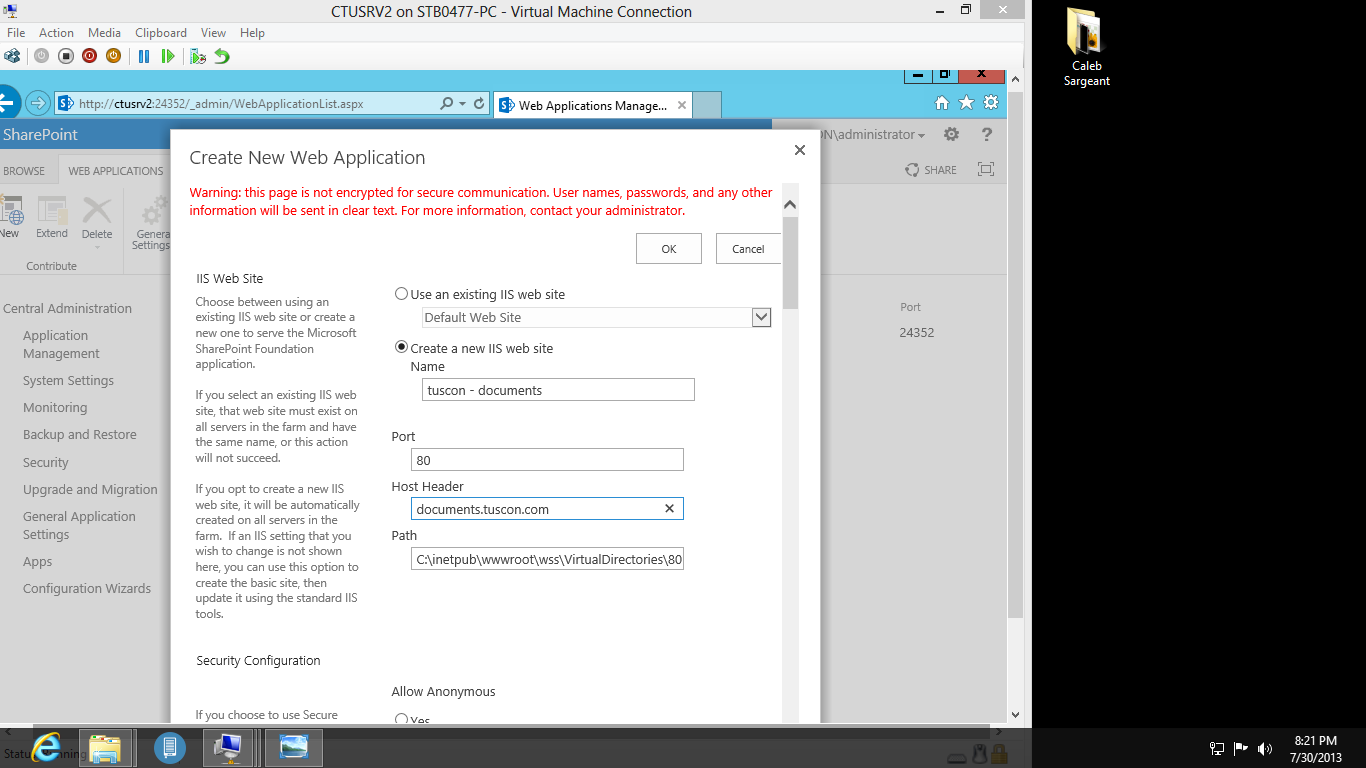Open the Help menu
The height and width of the screenshot is (768, 1366).
tap(252, 33)
